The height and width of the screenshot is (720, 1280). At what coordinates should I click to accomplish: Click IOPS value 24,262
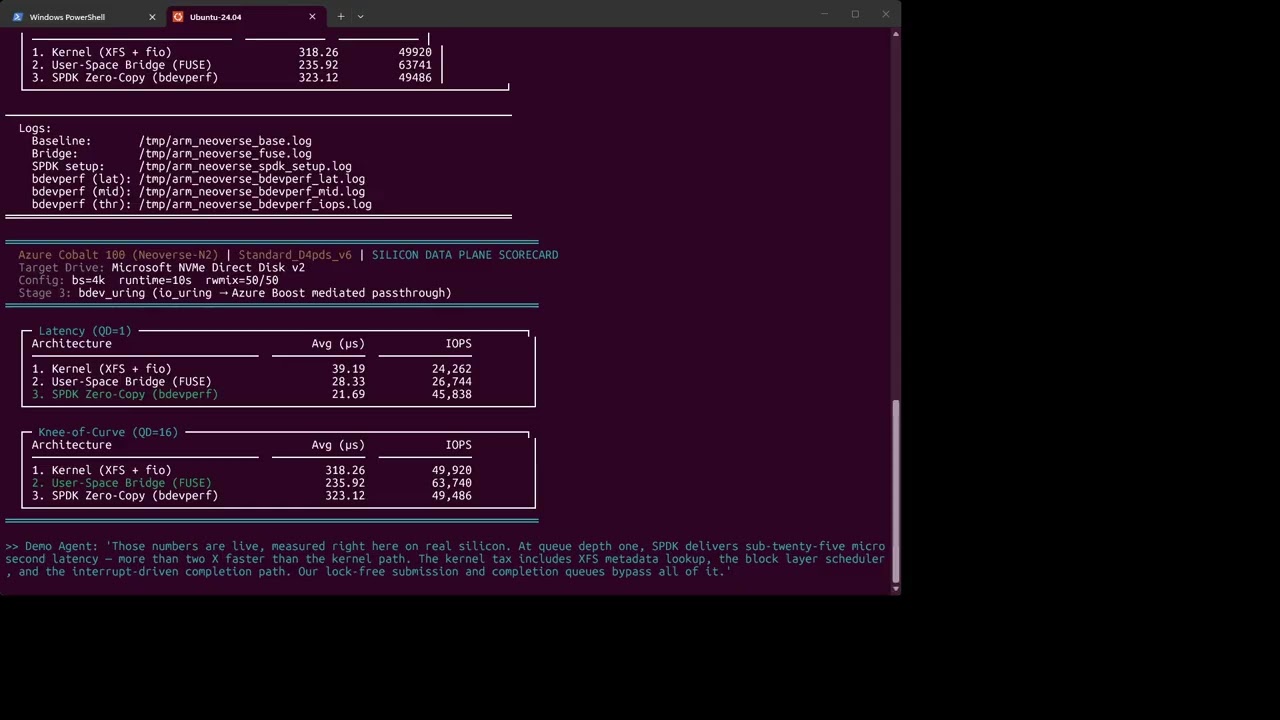click(x=452, y=369)
